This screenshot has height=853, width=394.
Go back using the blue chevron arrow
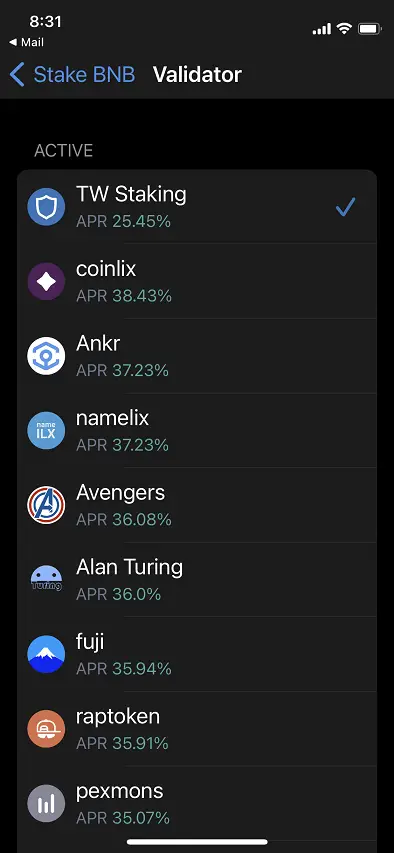(17, 75)
